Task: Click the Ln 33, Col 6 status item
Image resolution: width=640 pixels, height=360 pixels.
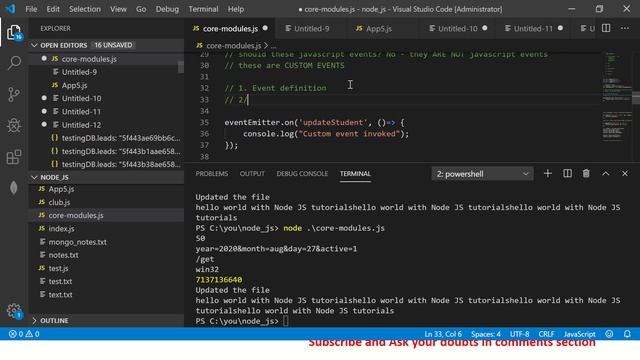Action: point(443,334)
